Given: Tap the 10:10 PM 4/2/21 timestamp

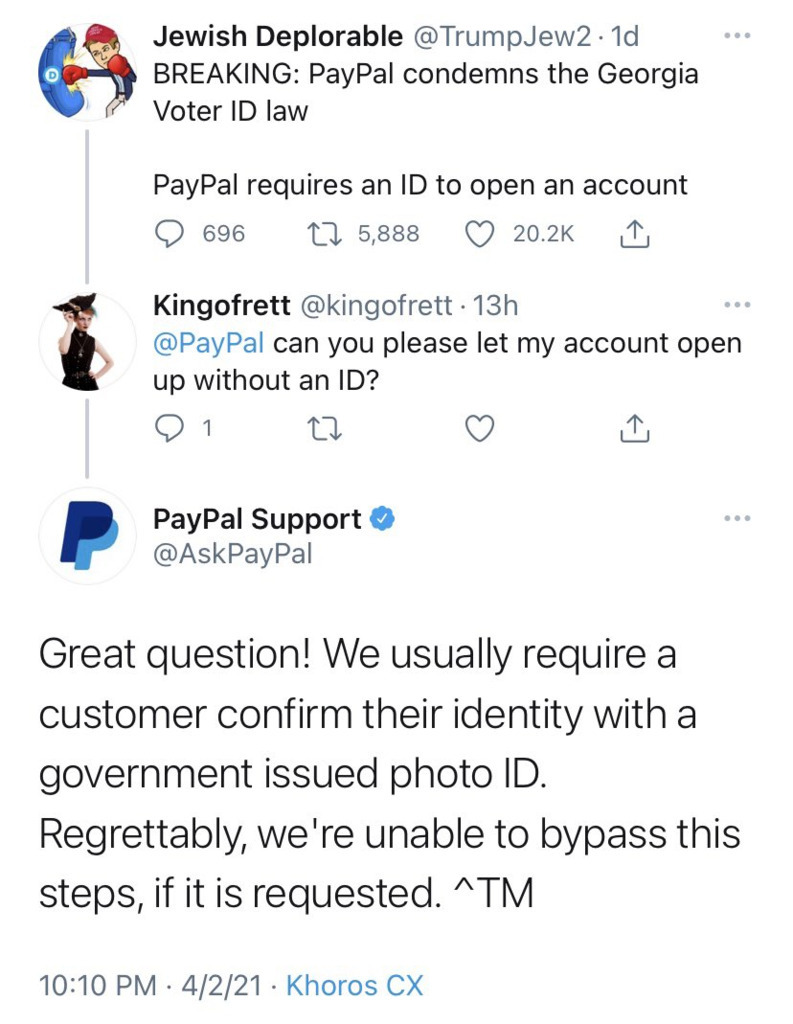Looking at the screenshot, I should [x=150, y=985].
